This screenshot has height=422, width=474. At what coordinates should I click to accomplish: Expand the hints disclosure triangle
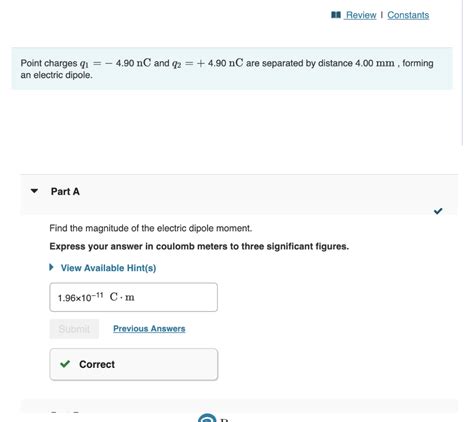(51, 267)
